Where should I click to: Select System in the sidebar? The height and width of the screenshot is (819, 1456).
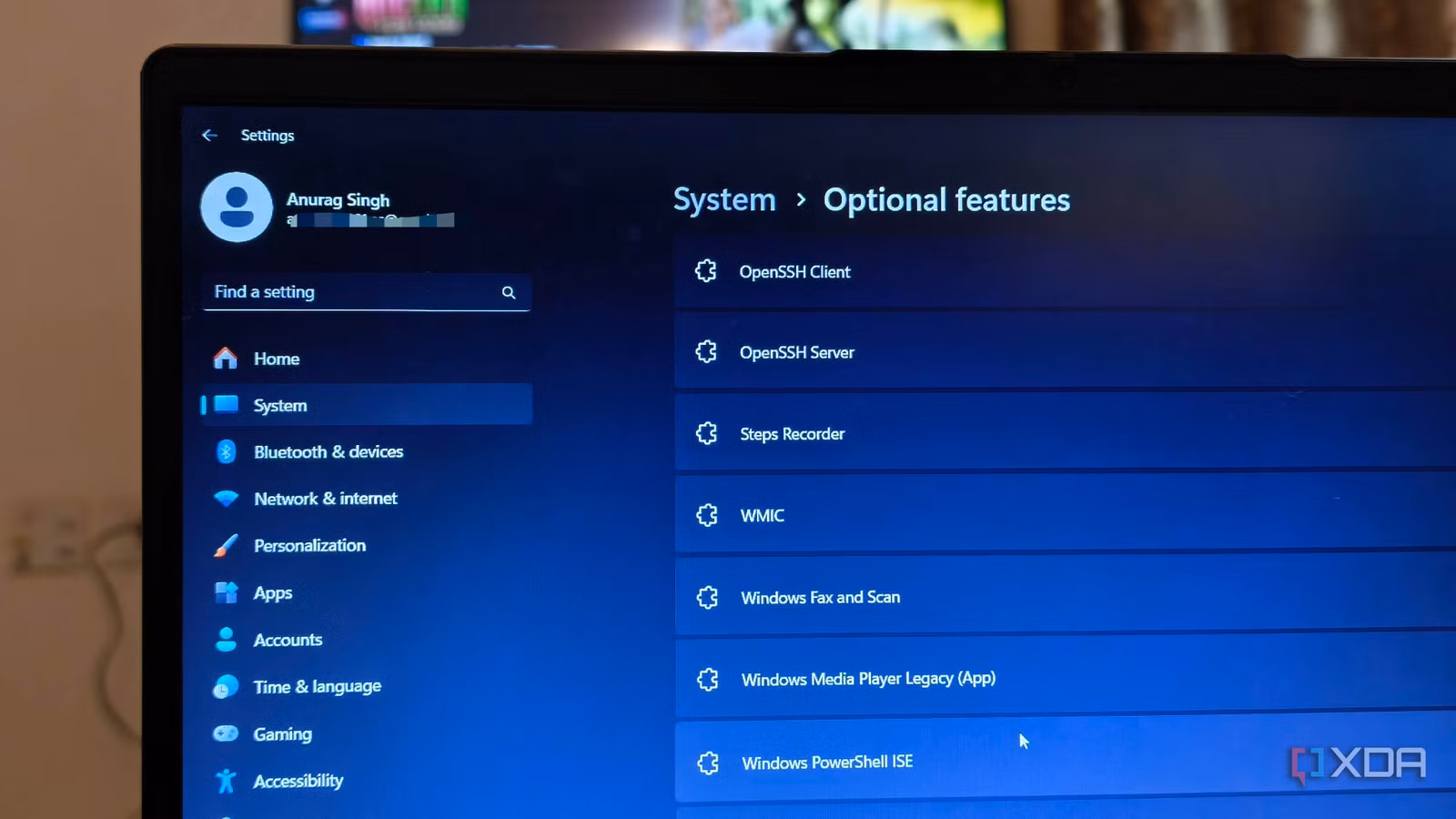click(367, 405)
